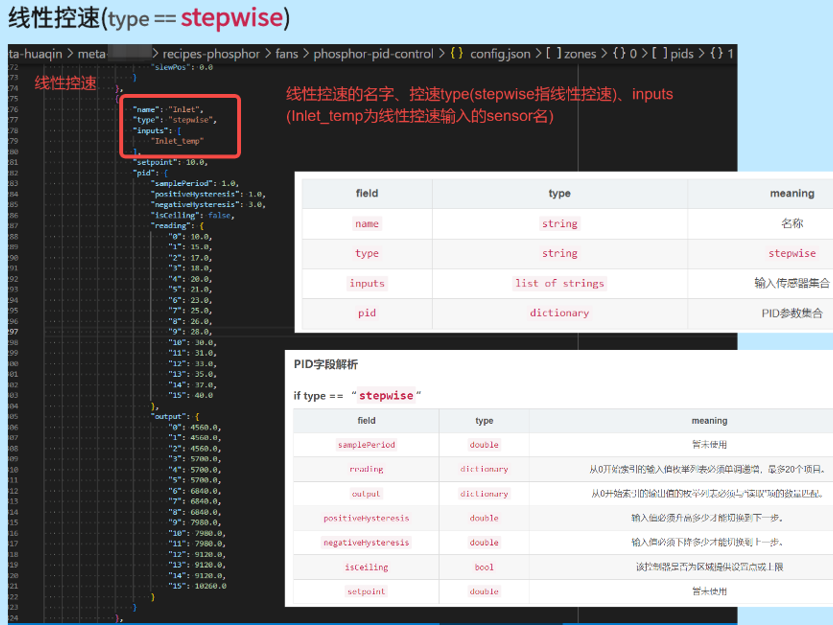Screen dimensions: 833x625
Task: Expand the chevron after pids breadcrumb
Action: pyautogui.click(x=701, y=54)
